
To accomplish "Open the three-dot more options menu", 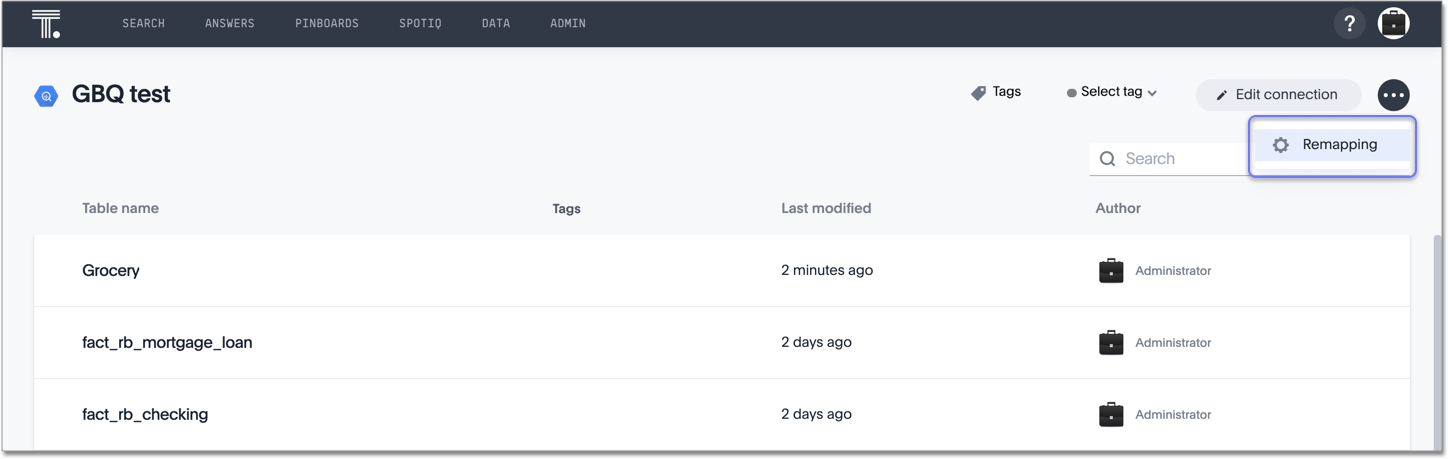I will (x=1393, y=95).
